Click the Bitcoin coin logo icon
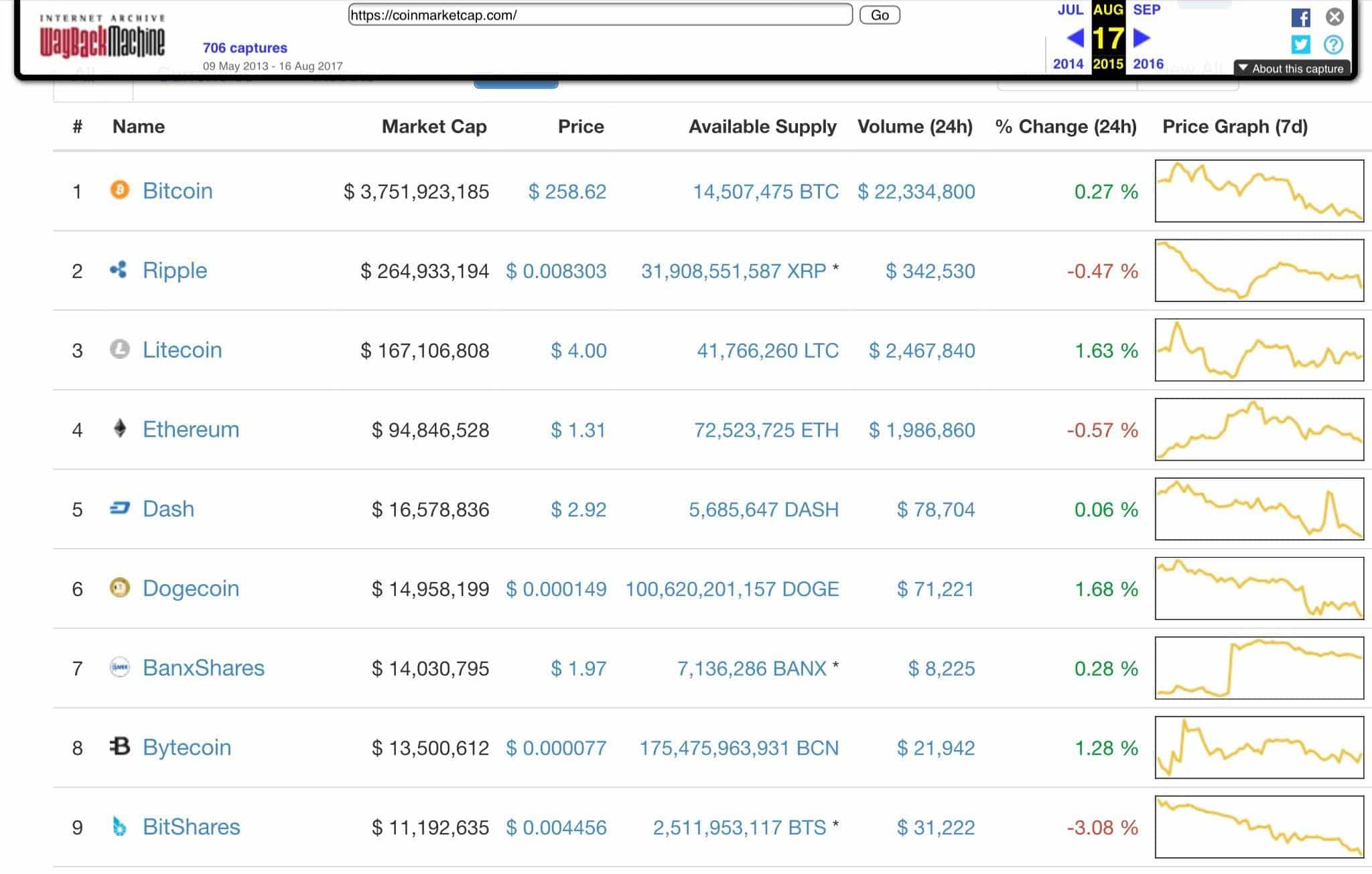This screenshot has width=1372, height=874. click(119, 190)
